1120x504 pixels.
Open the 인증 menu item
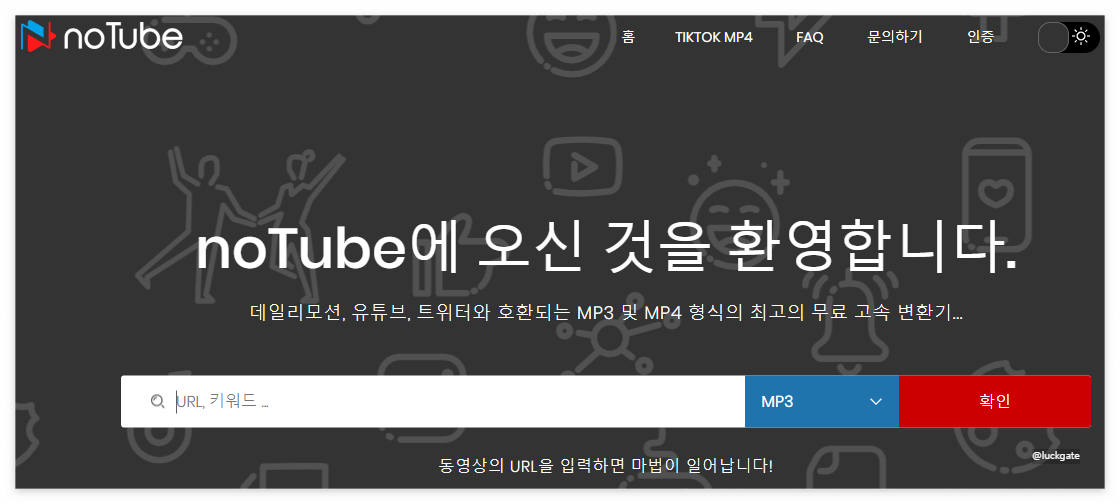click(980, 37)
